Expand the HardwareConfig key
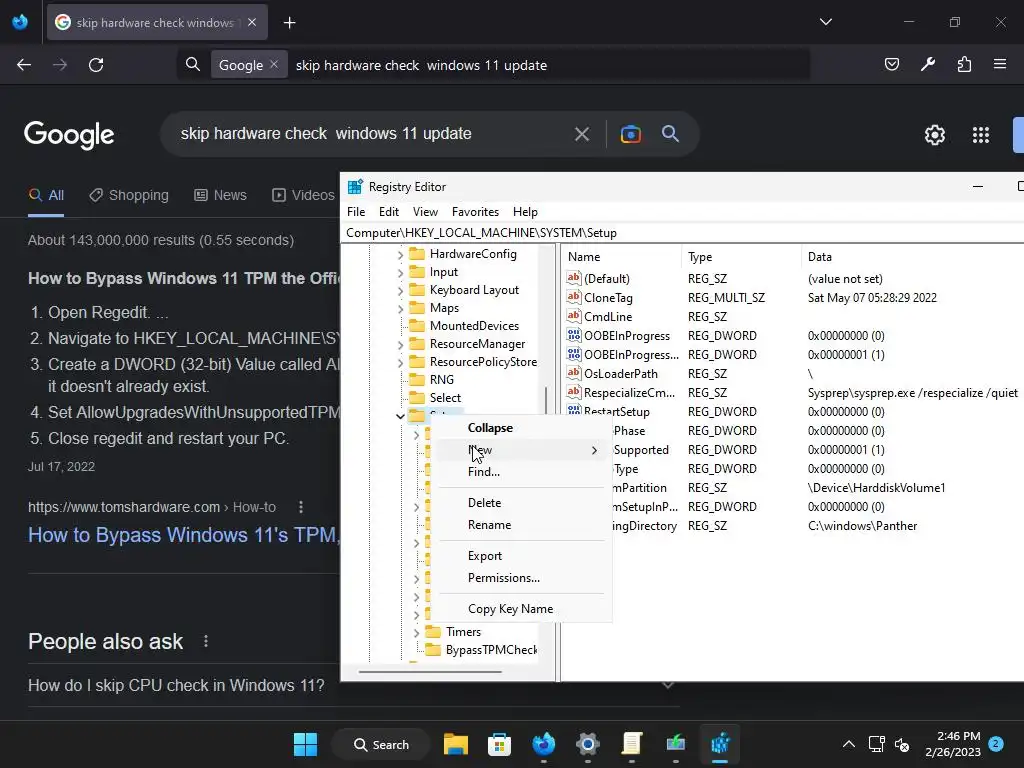 point(400,255)
